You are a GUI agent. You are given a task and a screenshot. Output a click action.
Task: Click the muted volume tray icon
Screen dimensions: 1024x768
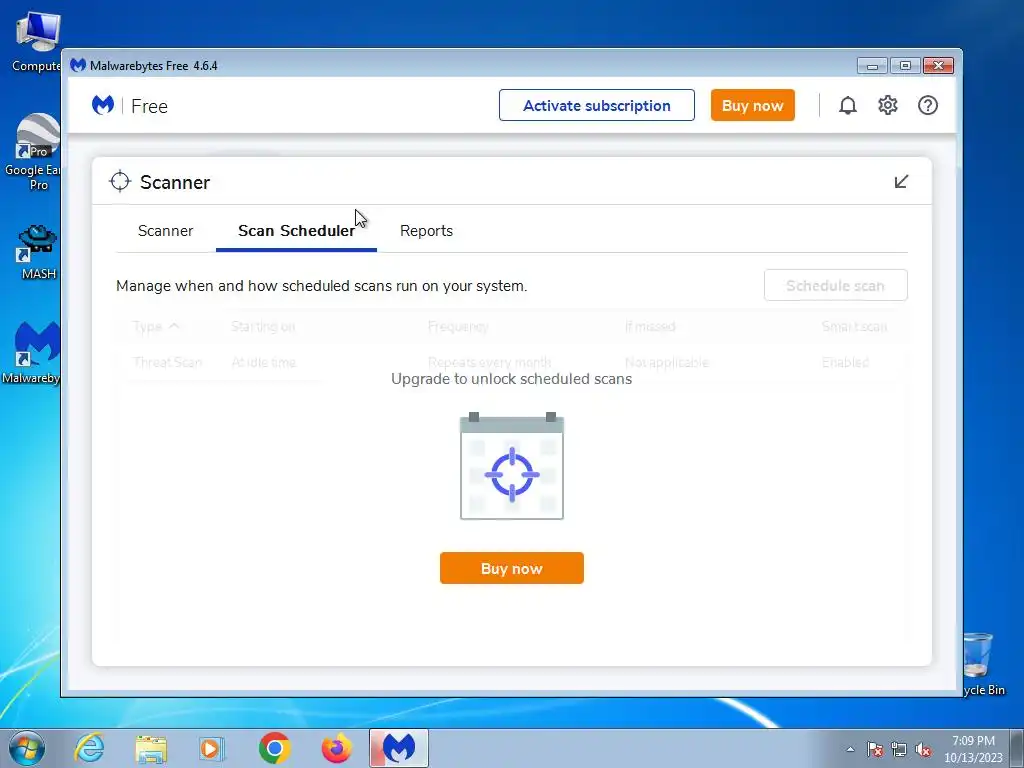[x=923, y=749]
